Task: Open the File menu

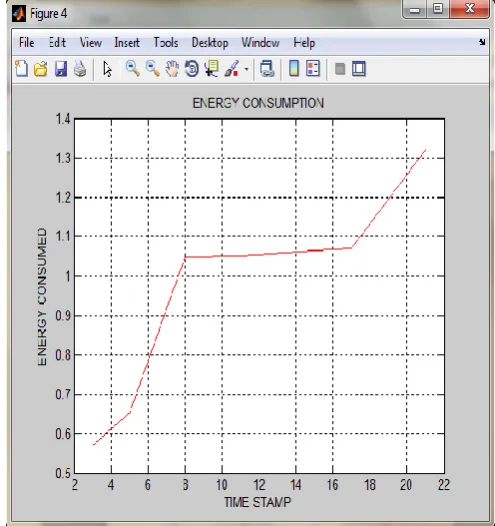Action: click(26, 43)
